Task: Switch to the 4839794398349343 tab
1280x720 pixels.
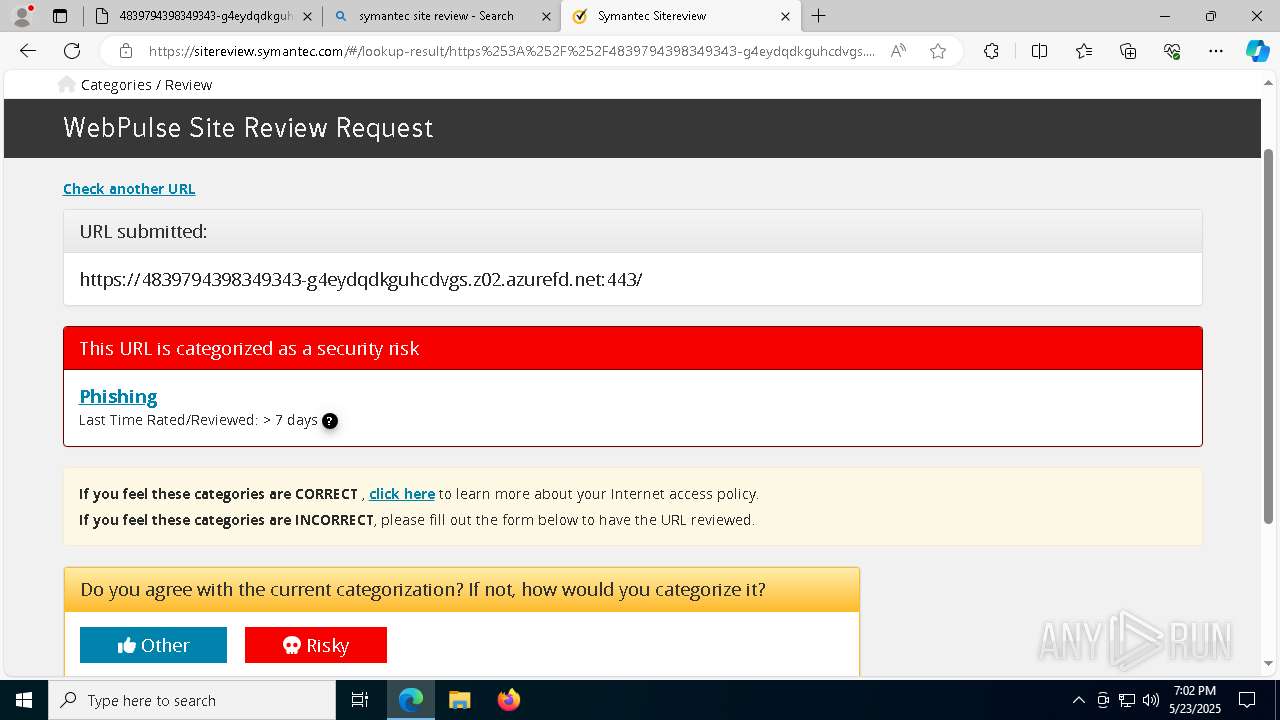Action: (205, 16)
